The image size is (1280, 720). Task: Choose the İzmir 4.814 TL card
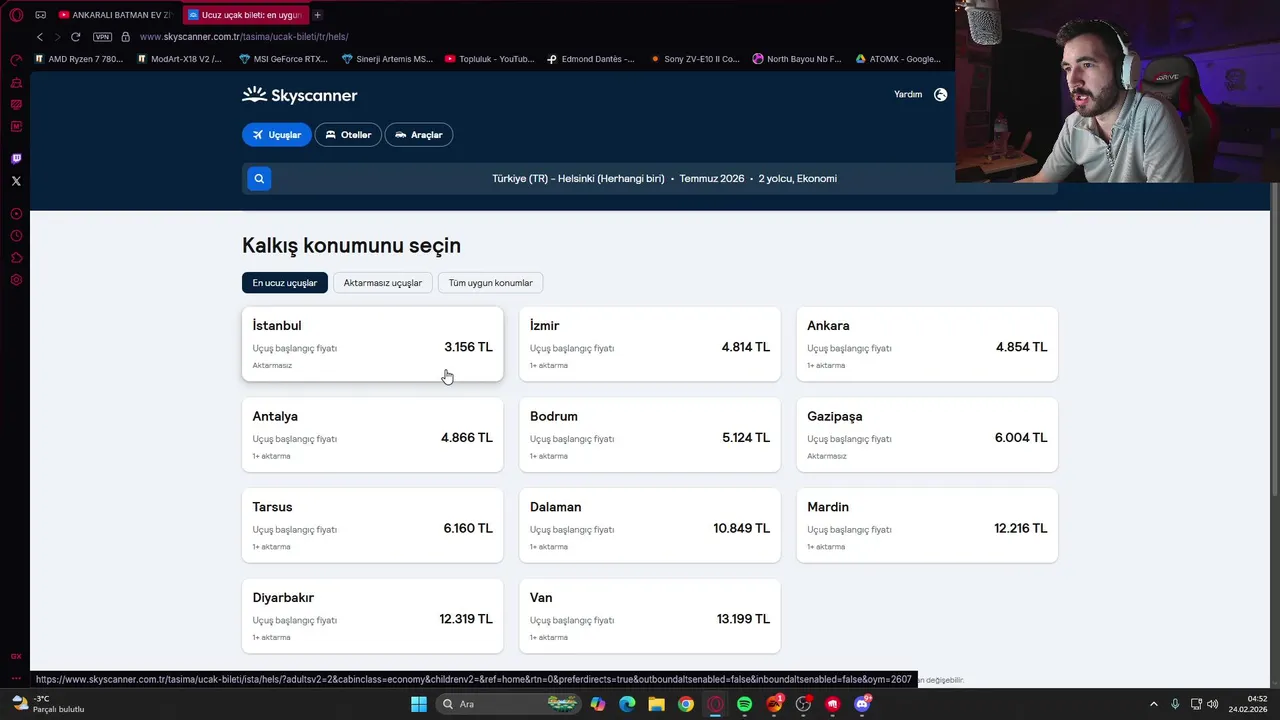pos(650,344)
